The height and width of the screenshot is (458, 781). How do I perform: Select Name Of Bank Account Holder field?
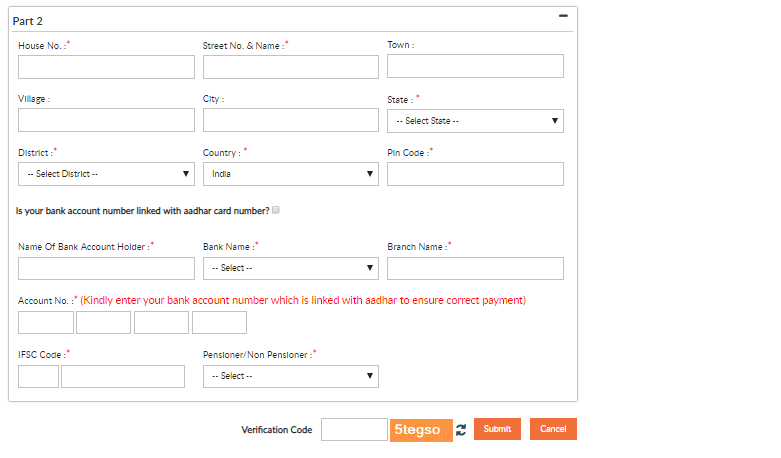pos(106,268)
